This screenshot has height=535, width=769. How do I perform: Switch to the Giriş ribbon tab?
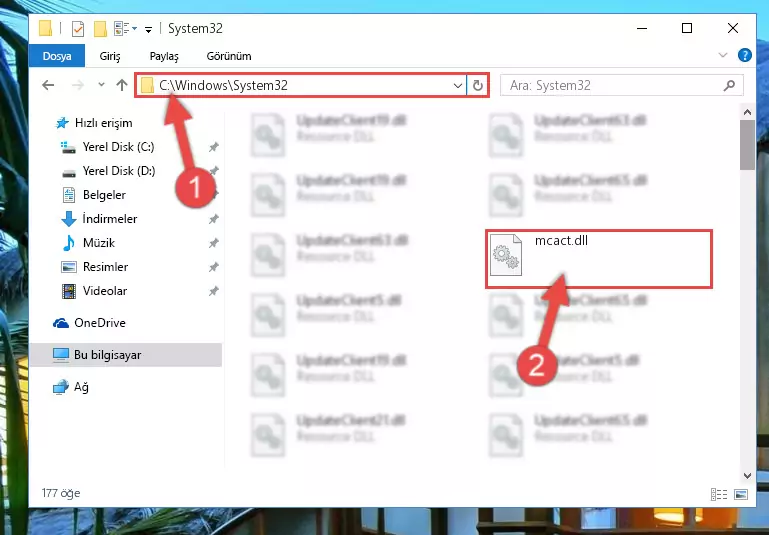click(110, 56)
